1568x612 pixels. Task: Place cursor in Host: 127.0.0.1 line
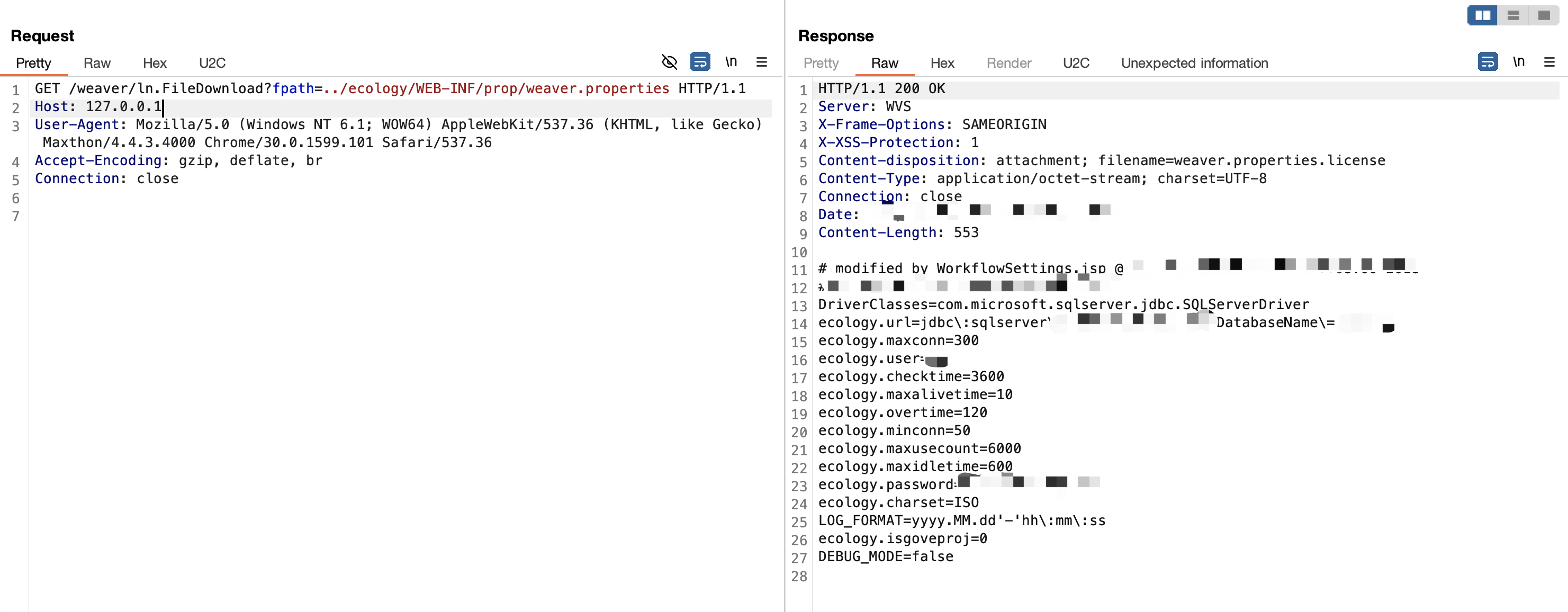click(x=98, y=107)
